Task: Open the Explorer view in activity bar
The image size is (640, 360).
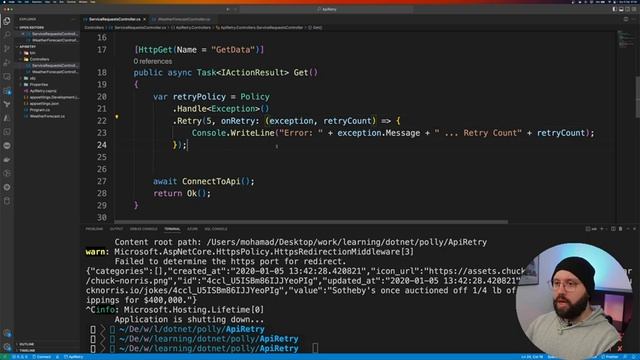Action: click(7, 21)
